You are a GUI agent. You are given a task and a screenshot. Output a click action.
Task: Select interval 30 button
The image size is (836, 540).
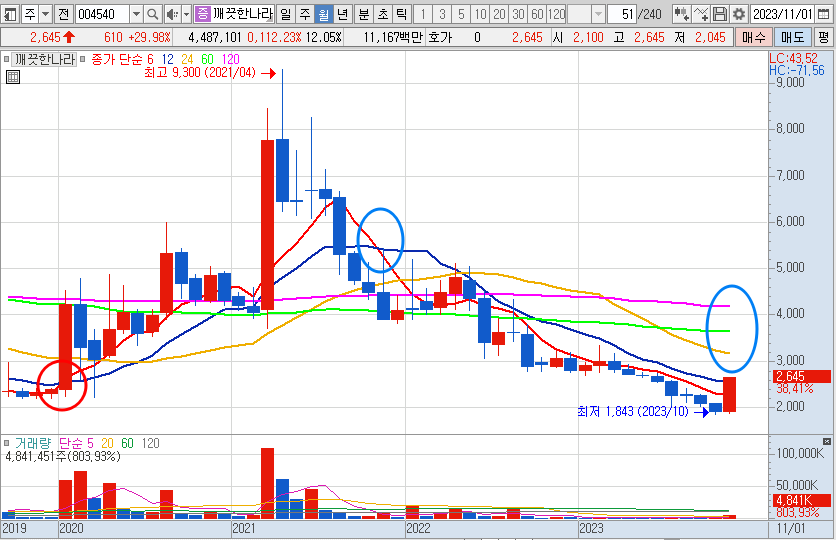pos(518,14)
